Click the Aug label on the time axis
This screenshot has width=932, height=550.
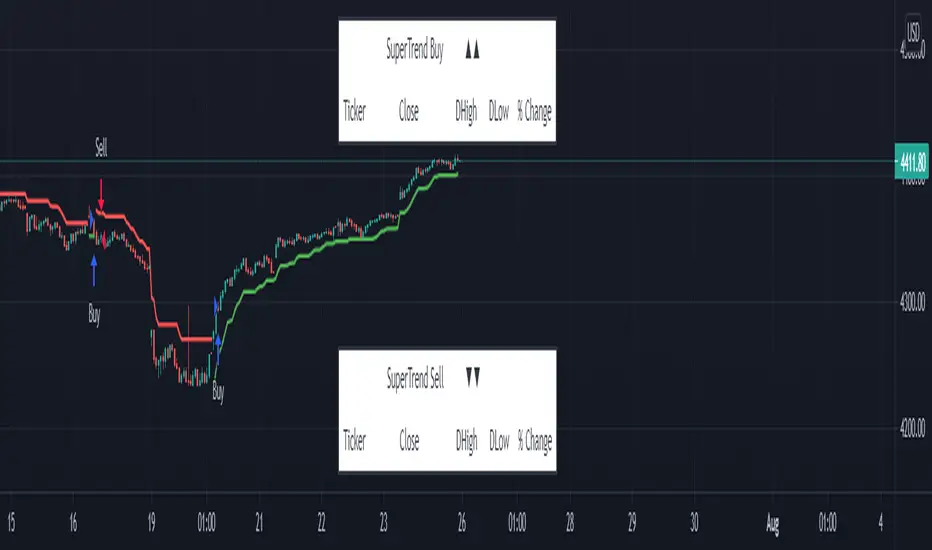772,521
